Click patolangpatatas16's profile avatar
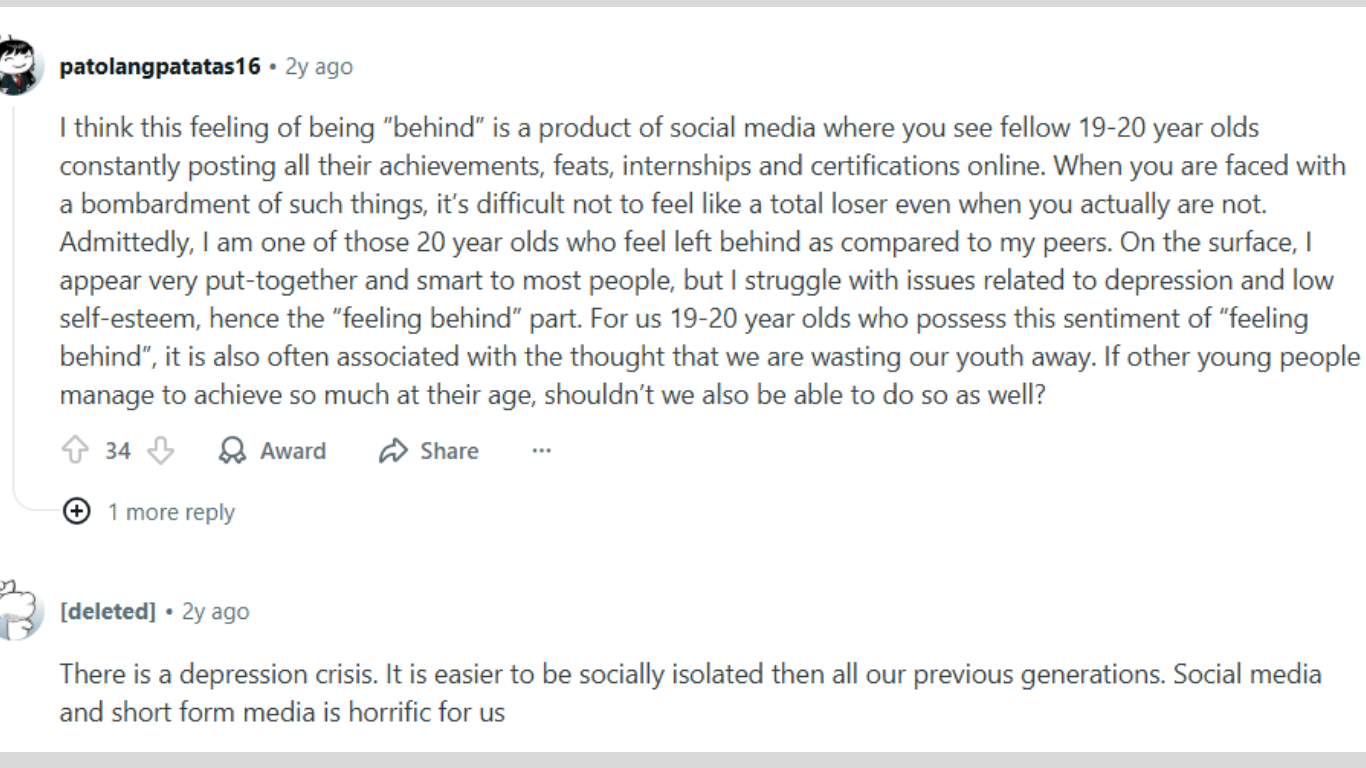 click(19, 66)
